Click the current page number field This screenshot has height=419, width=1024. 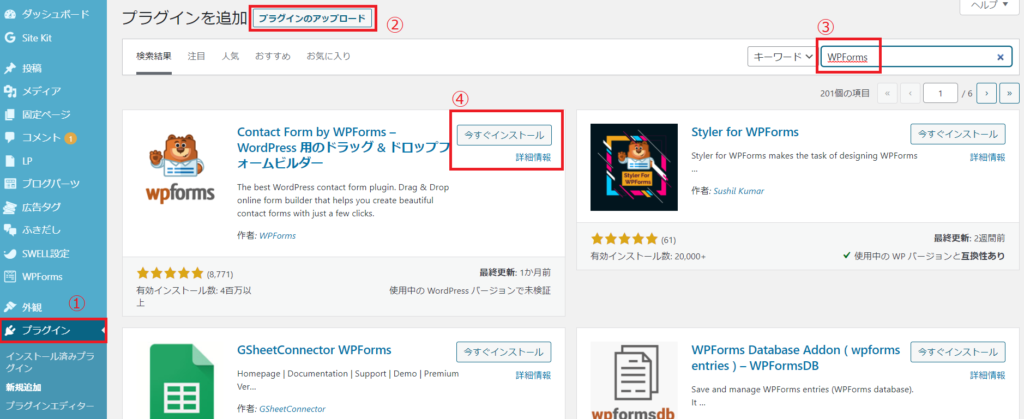click(x=940, y=93)
